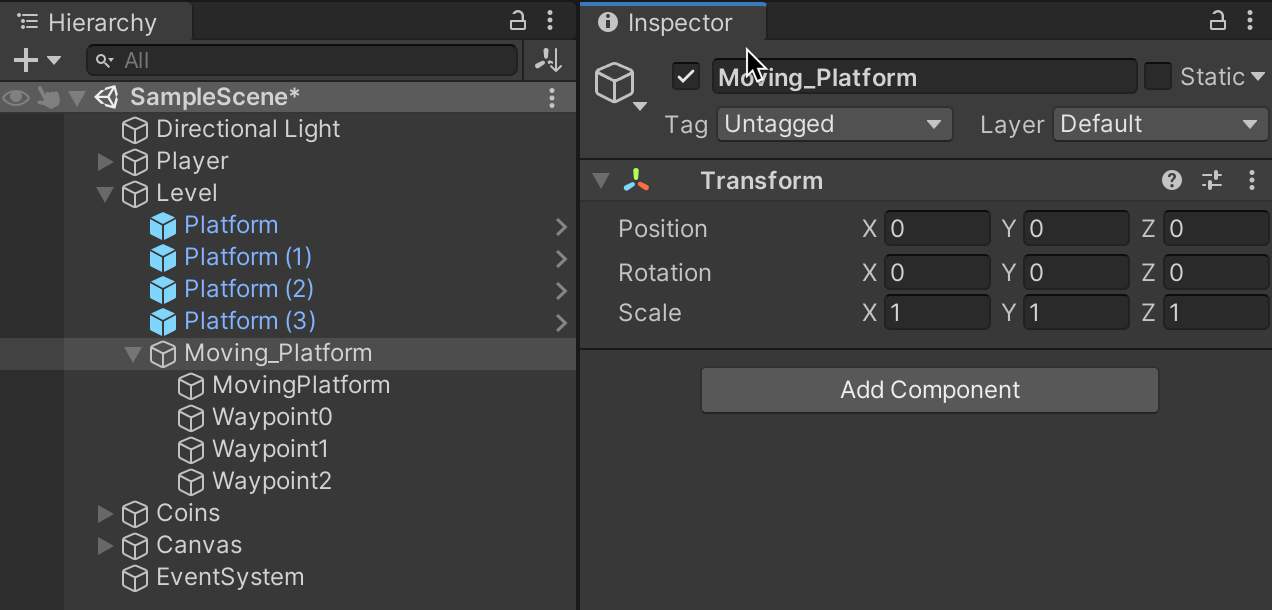Open Transform presets slider icon
Viewport: 1272px width, 610px height.
(1212, 180)
